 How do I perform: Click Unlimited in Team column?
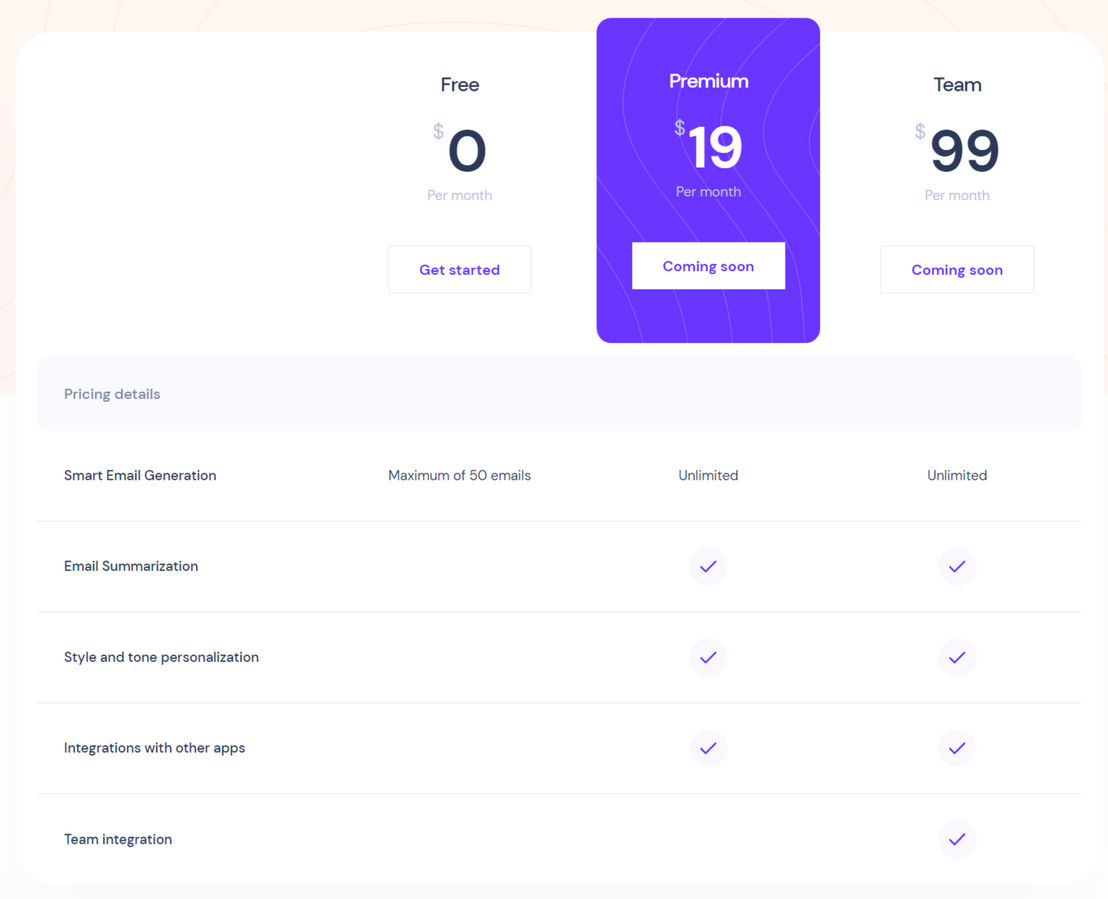[957, 476]
